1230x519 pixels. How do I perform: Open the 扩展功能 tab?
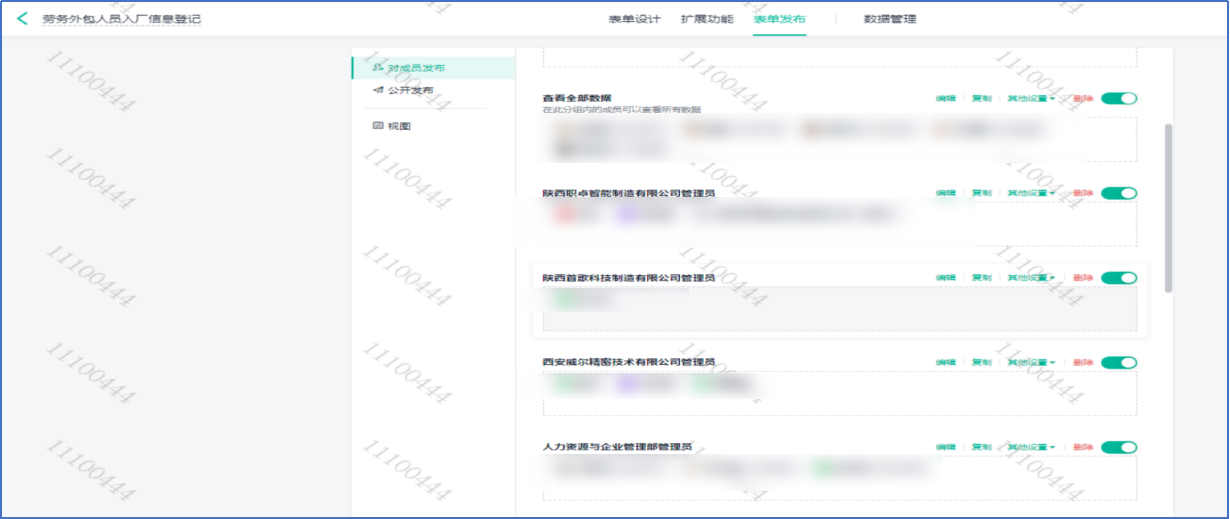707,19
